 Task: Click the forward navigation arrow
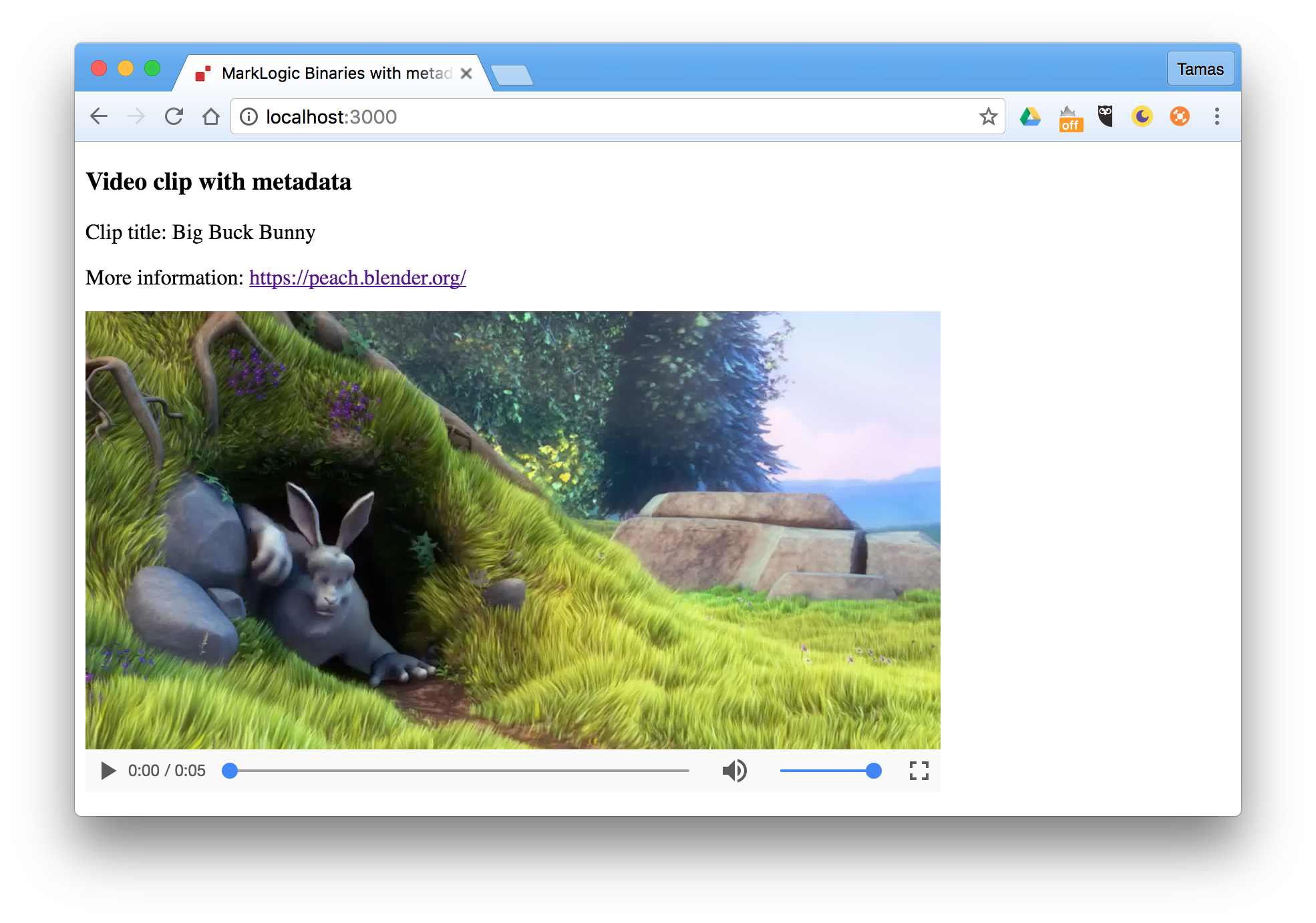[x=136, y=117]
